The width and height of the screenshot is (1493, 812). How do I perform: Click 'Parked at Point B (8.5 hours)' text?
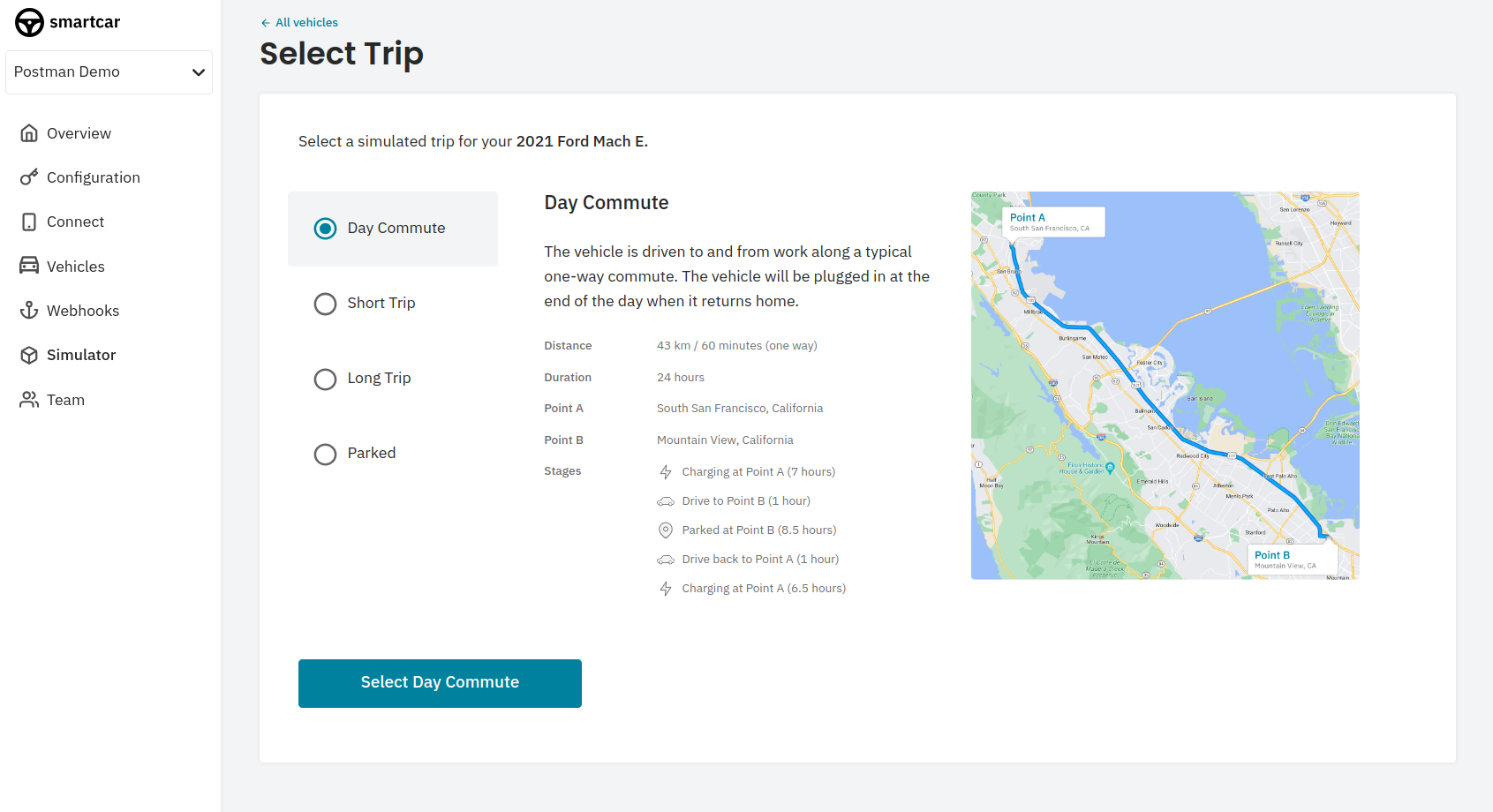click(759, 530)
